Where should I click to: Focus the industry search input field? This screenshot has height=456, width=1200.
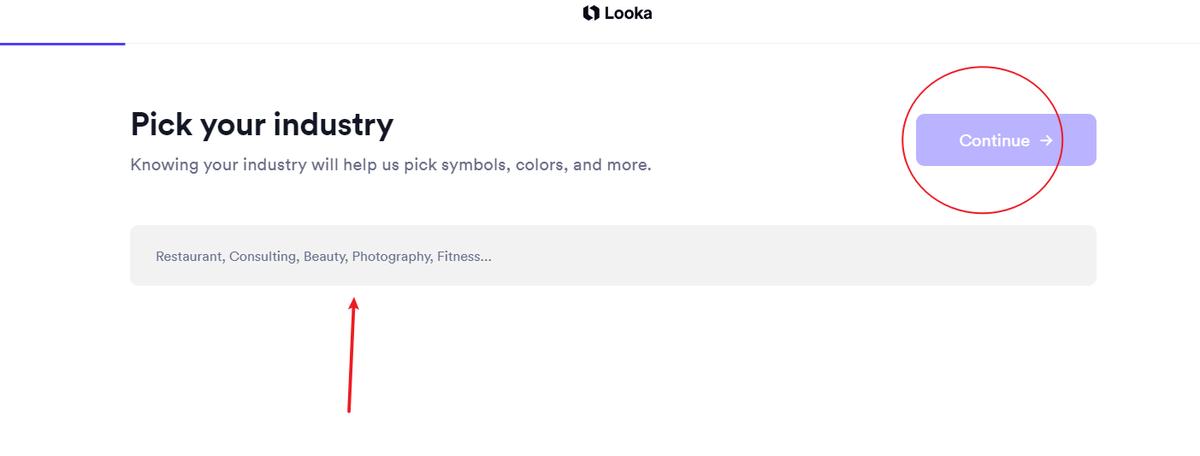612,256
